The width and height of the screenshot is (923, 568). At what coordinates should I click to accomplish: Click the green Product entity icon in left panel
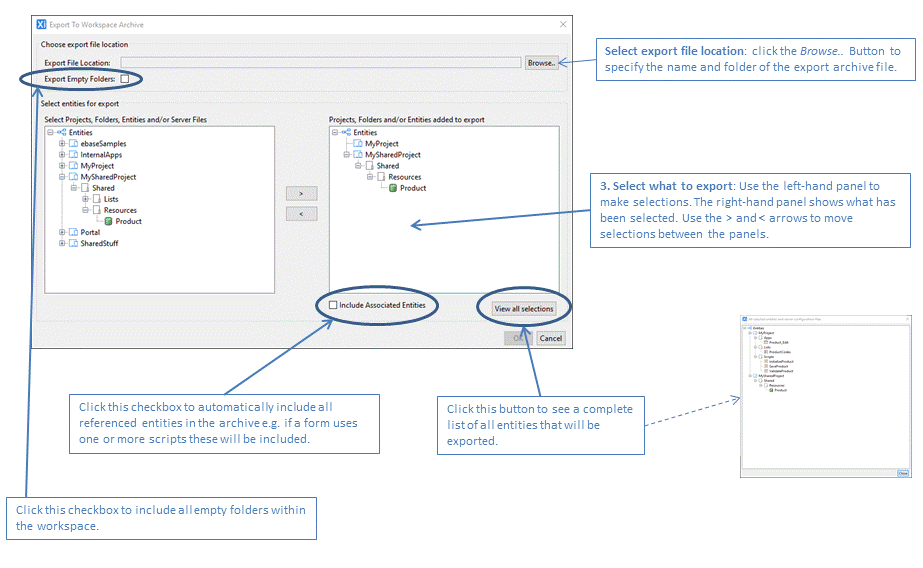click(108, 221)
